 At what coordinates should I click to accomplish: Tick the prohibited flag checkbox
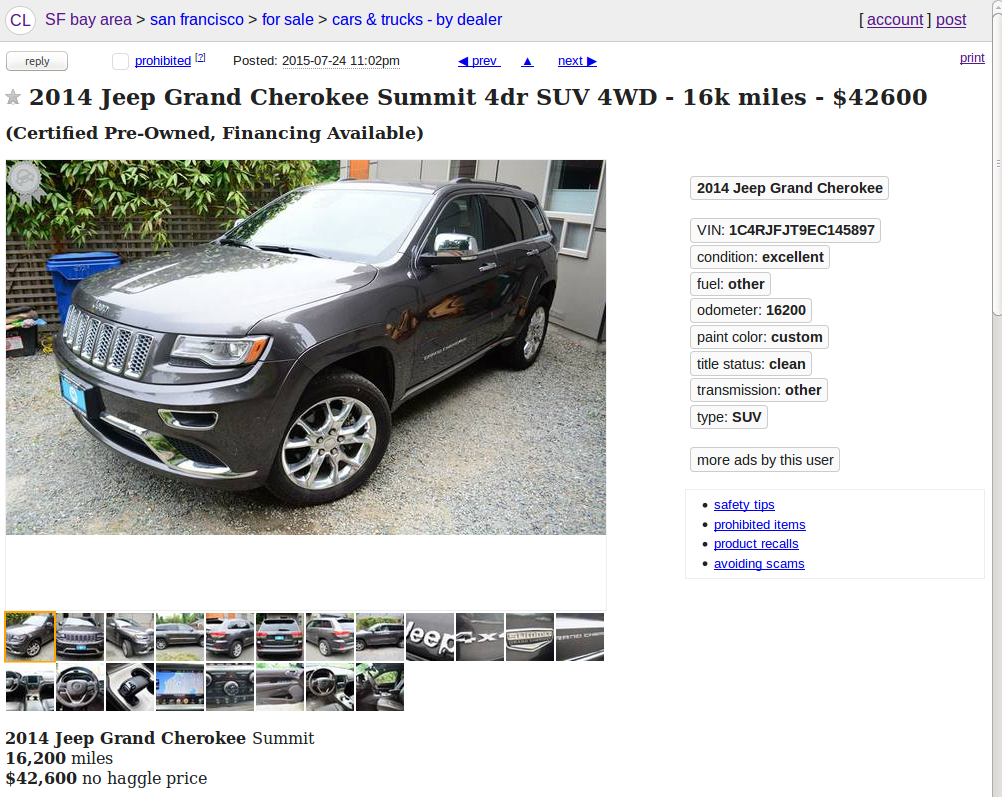pyautogui.click(x=120, y=61)
